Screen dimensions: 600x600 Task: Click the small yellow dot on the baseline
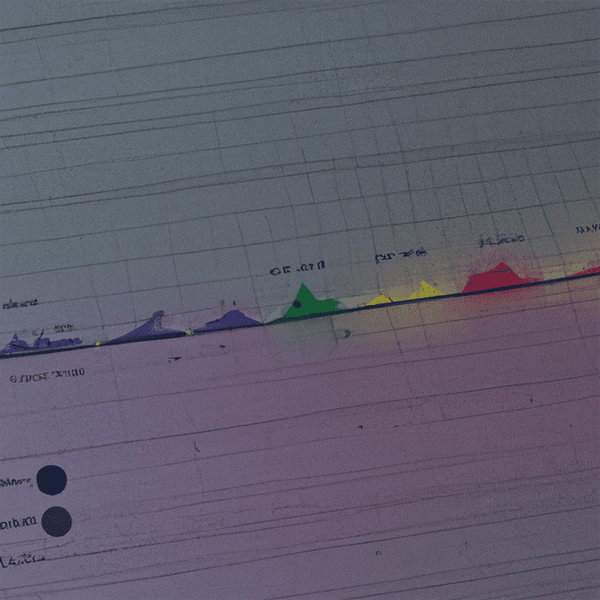98,343
